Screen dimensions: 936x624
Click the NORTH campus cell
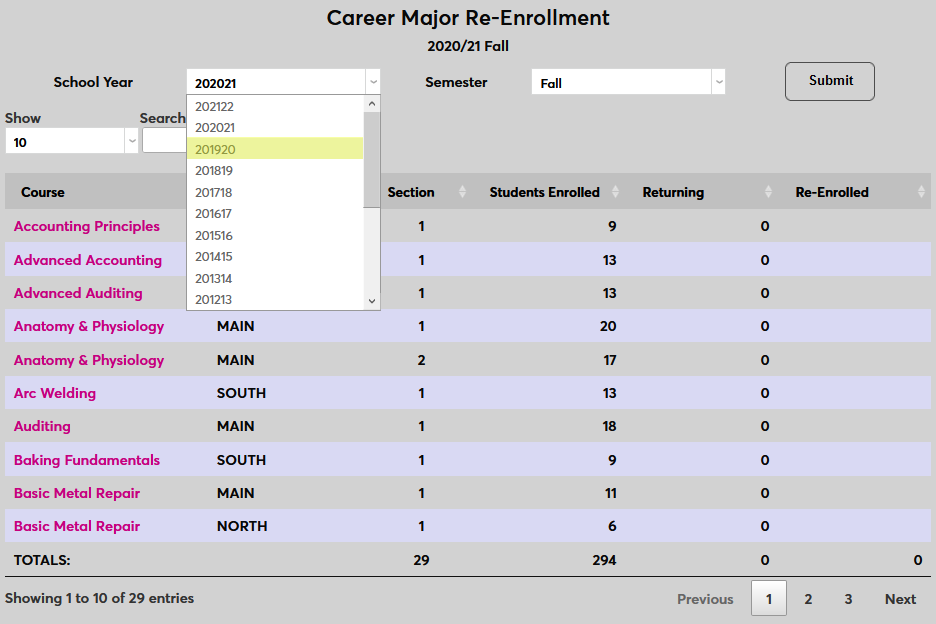coord(242,526)
